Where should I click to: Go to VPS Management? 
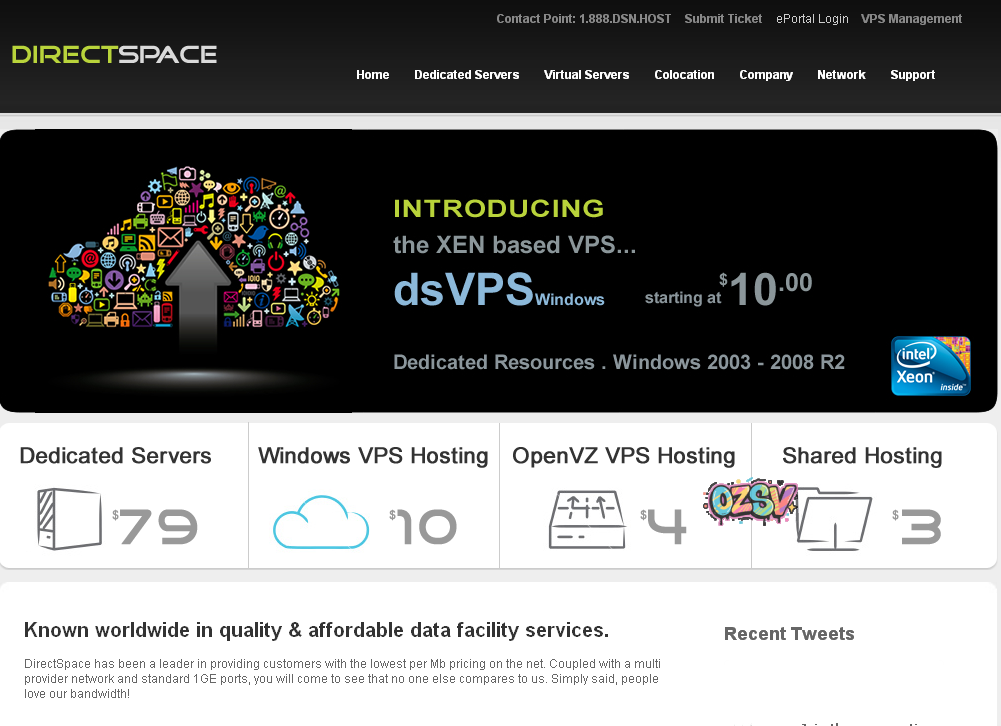(x=910, y=18)
